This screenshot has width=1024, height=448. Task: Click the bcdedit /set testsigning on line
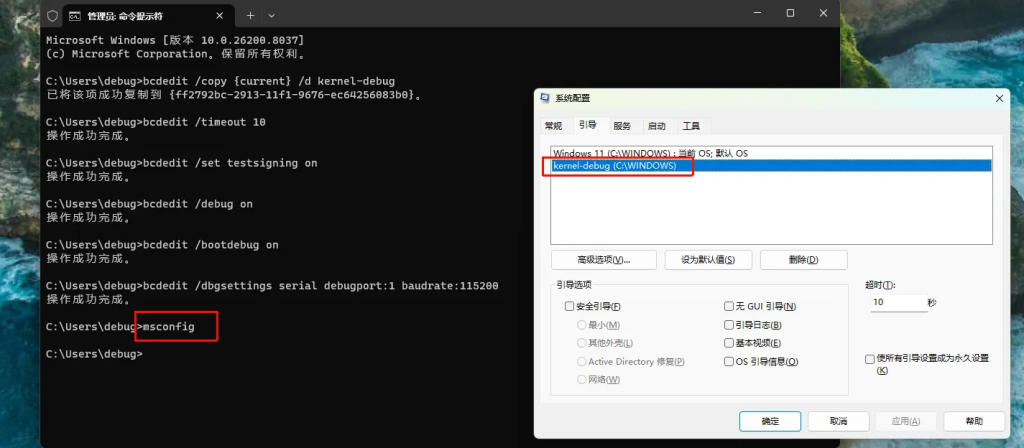(182, 163)
